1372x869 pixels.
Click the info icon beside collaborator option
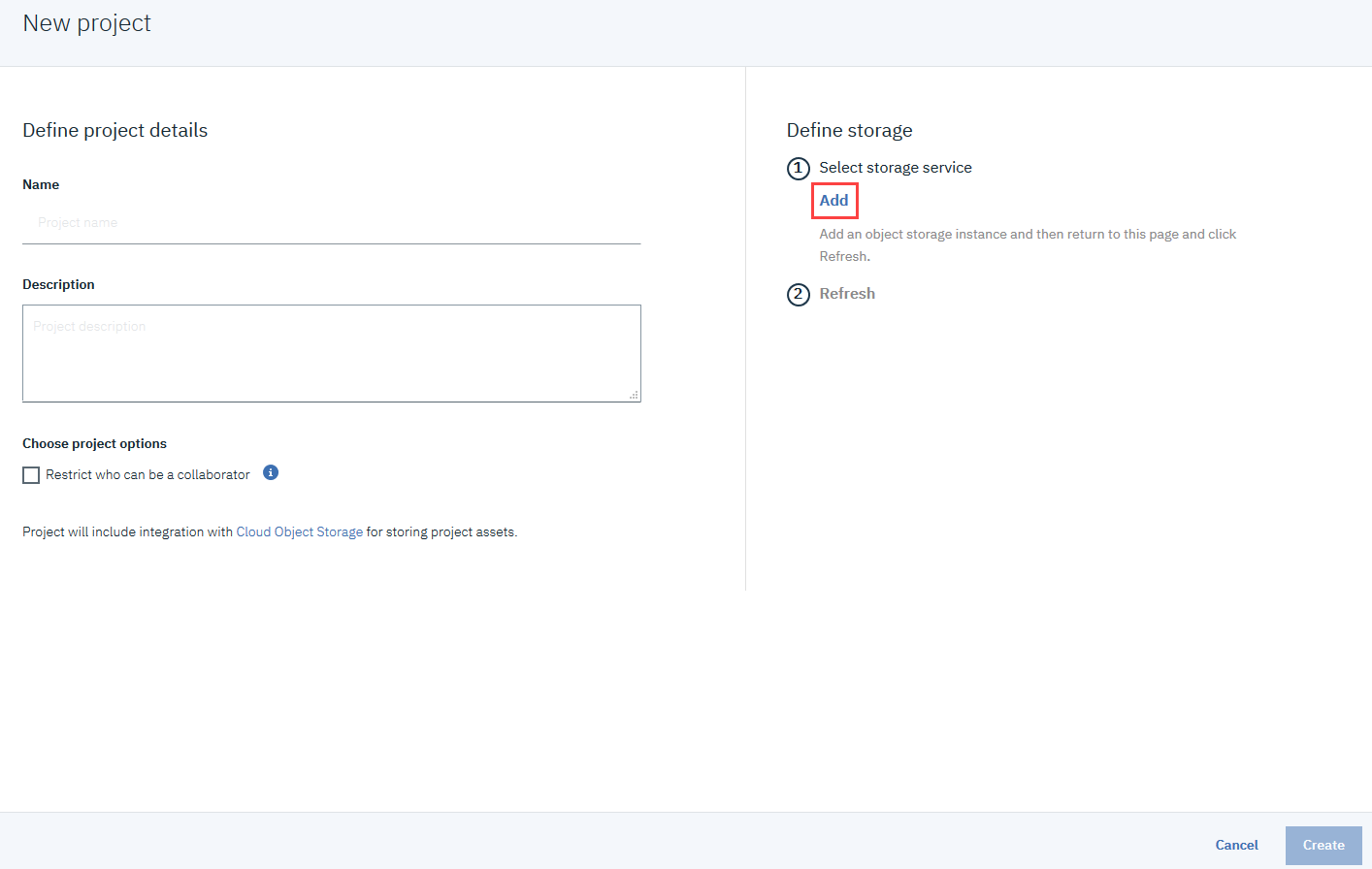click(271, 472)
